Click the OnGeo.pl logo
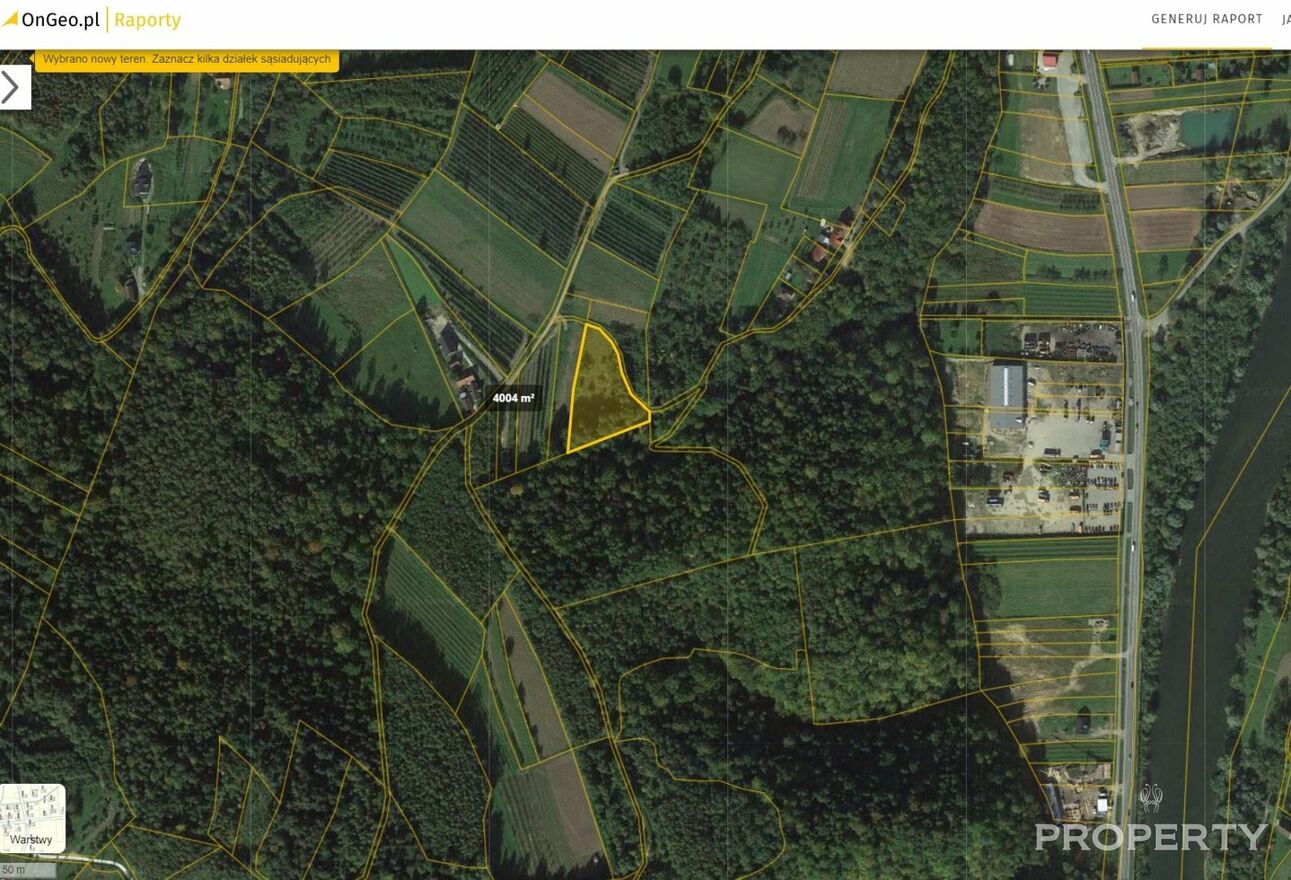 [51, 19]
